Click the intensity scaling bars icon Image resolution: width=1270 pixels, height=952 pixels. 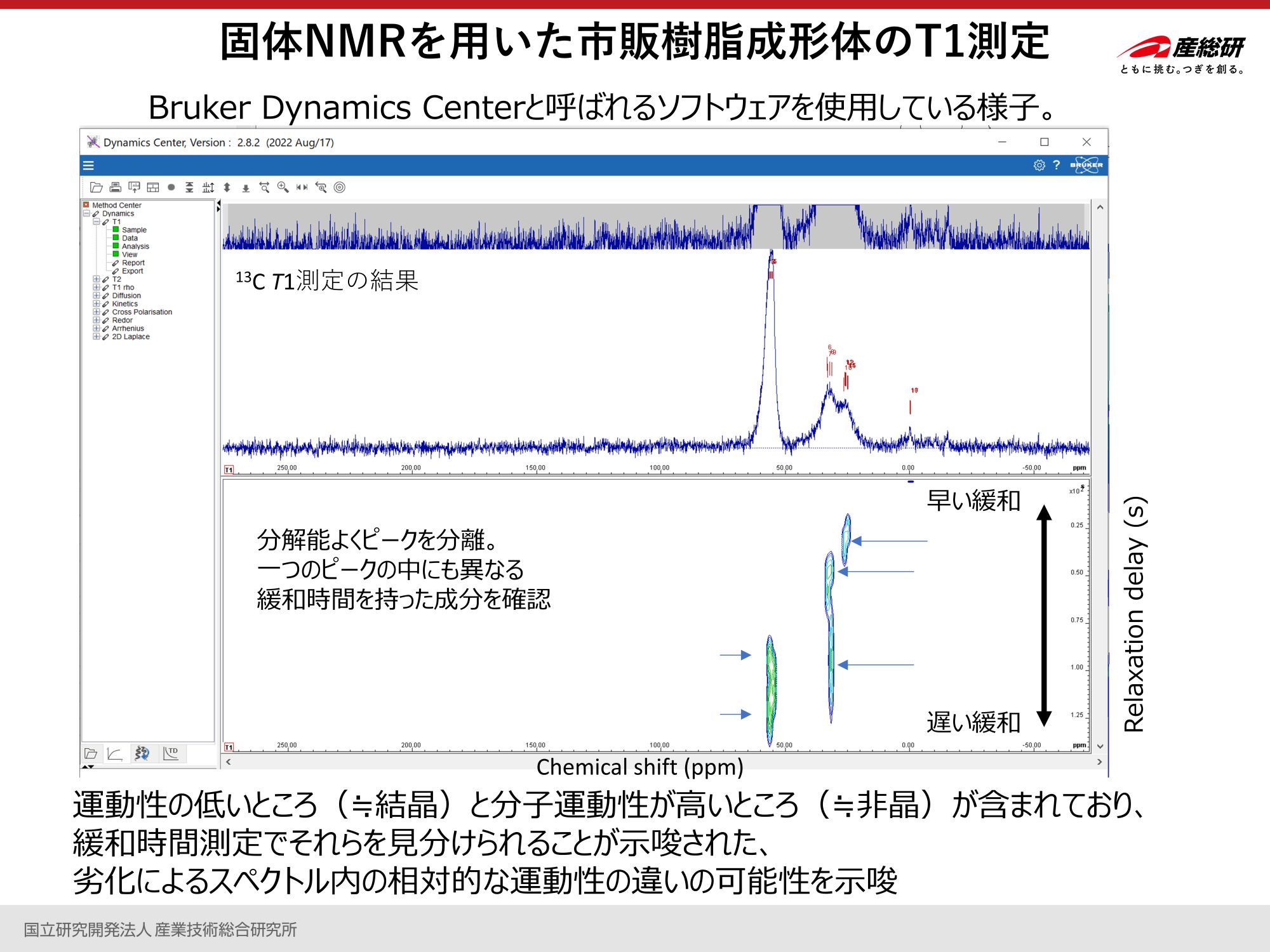coord(208,187)
